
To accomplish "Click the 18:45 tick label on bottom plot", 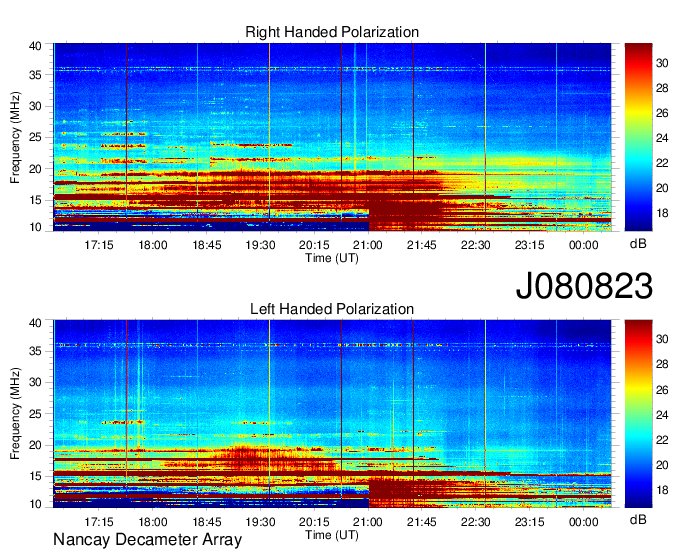I will [x=206, y=522].
